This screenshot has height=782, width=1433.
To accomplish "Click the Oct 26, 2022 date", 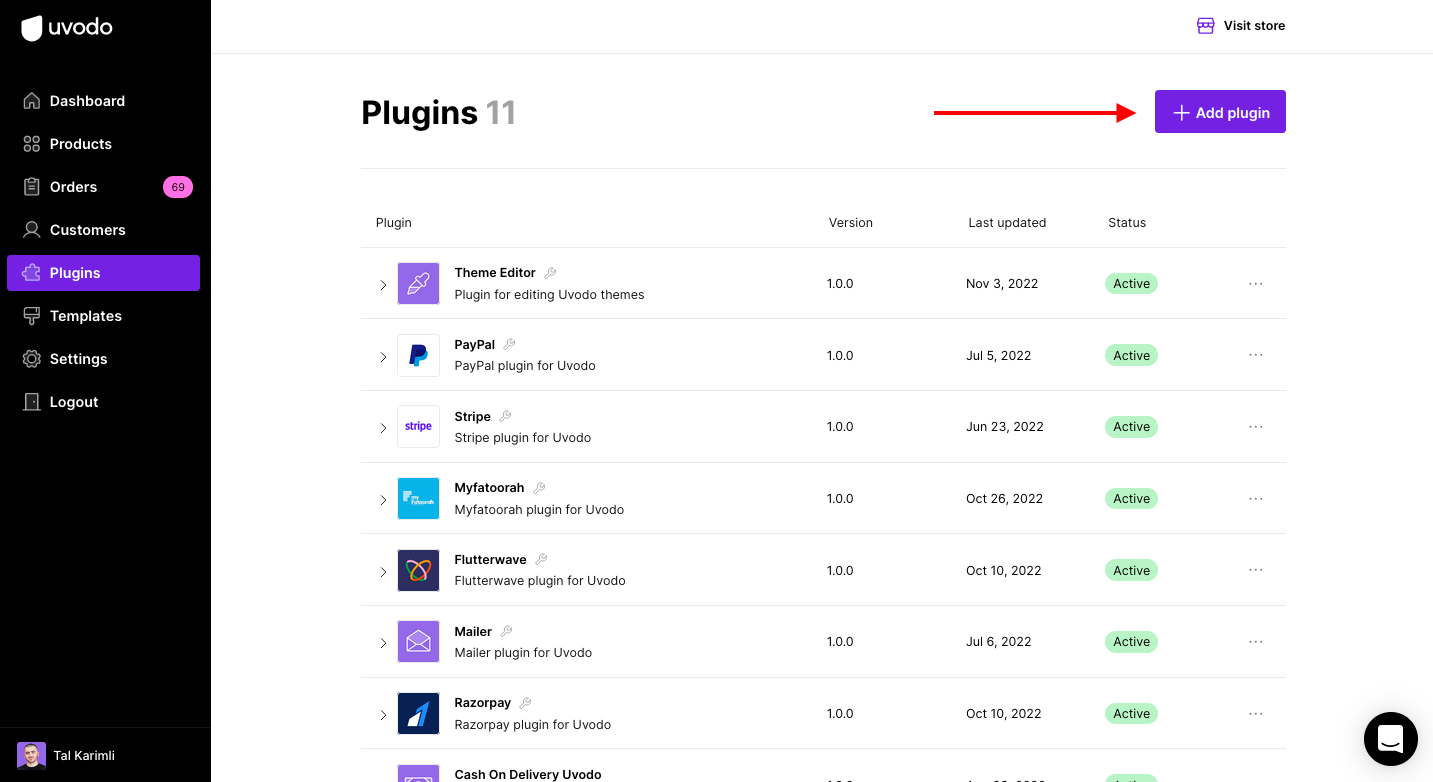I will (1004, 499).
